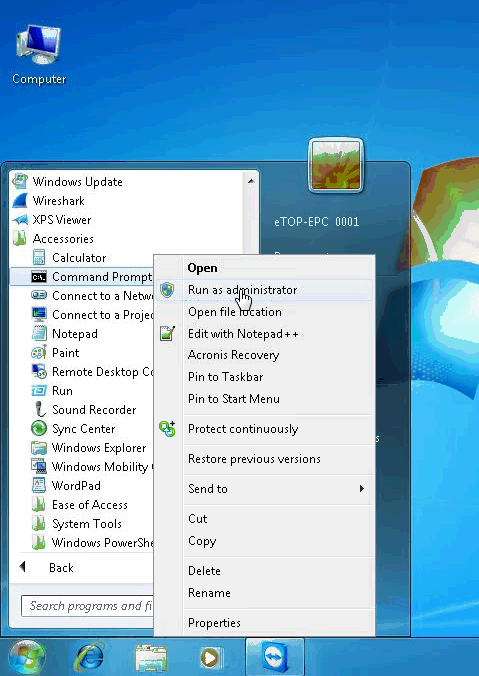Click the Protect continuously sync icon

click(167, 429)
